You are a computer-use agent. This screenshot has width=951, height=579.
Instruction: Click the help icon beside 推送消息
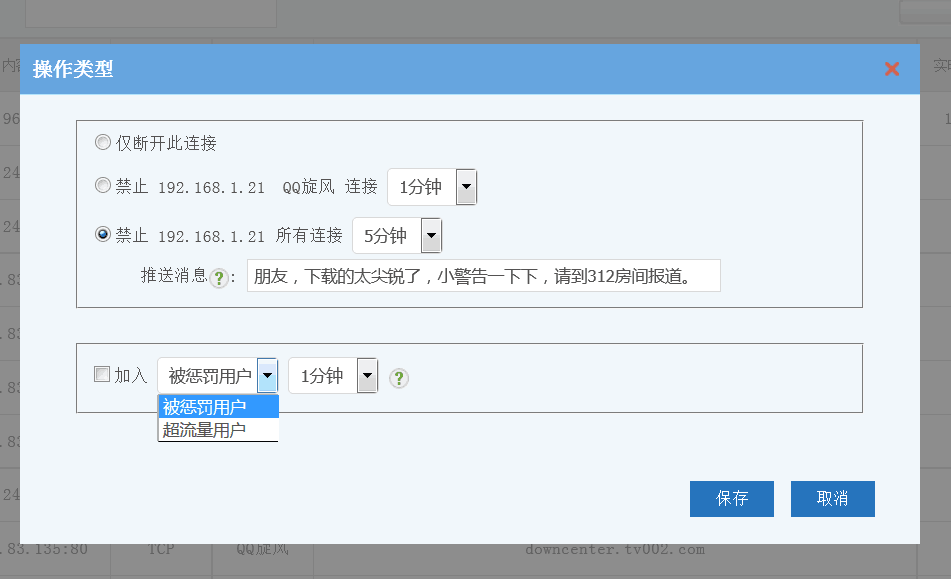coord(219,278)
